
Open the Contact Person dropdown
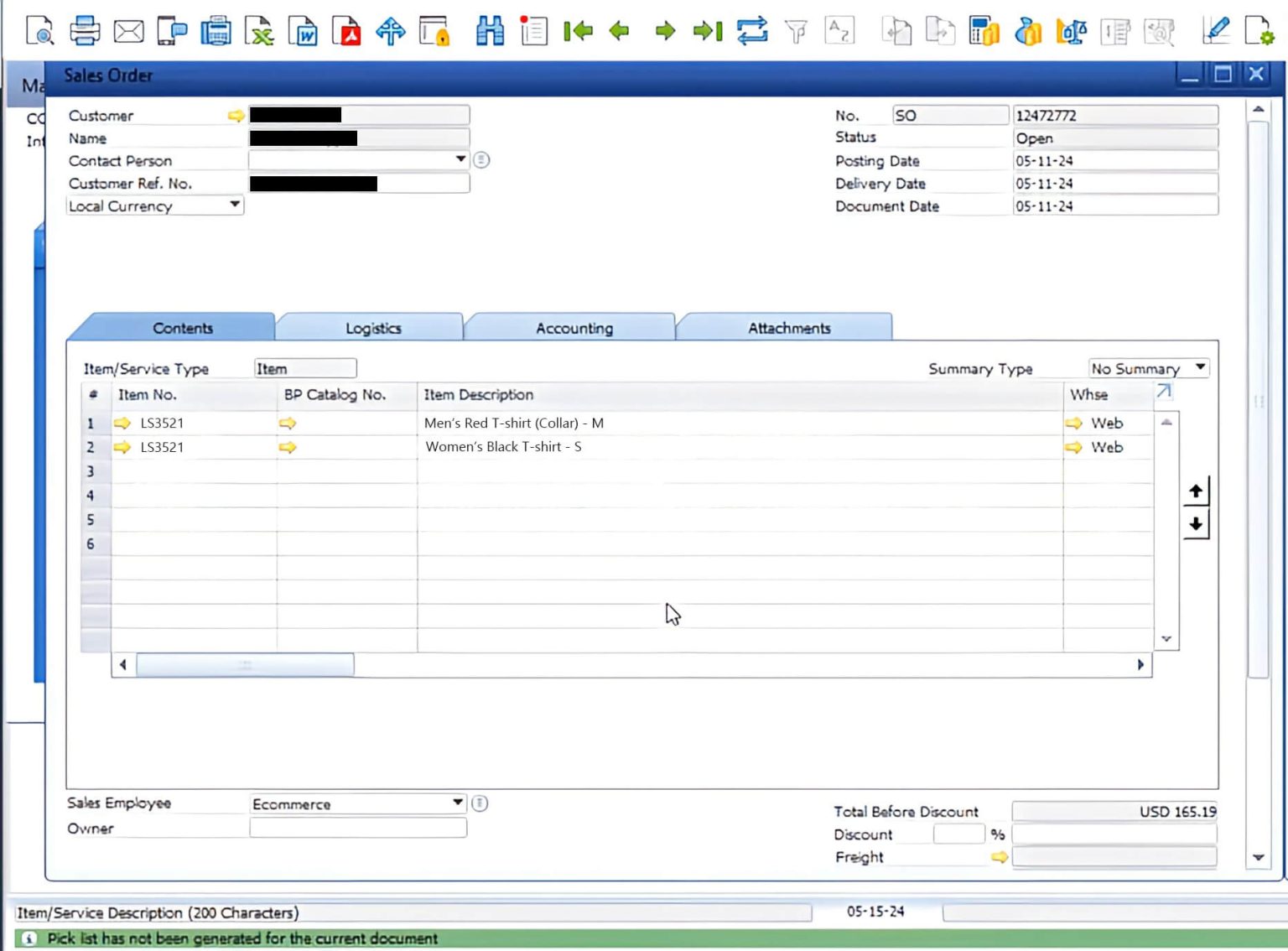point(460,159)
